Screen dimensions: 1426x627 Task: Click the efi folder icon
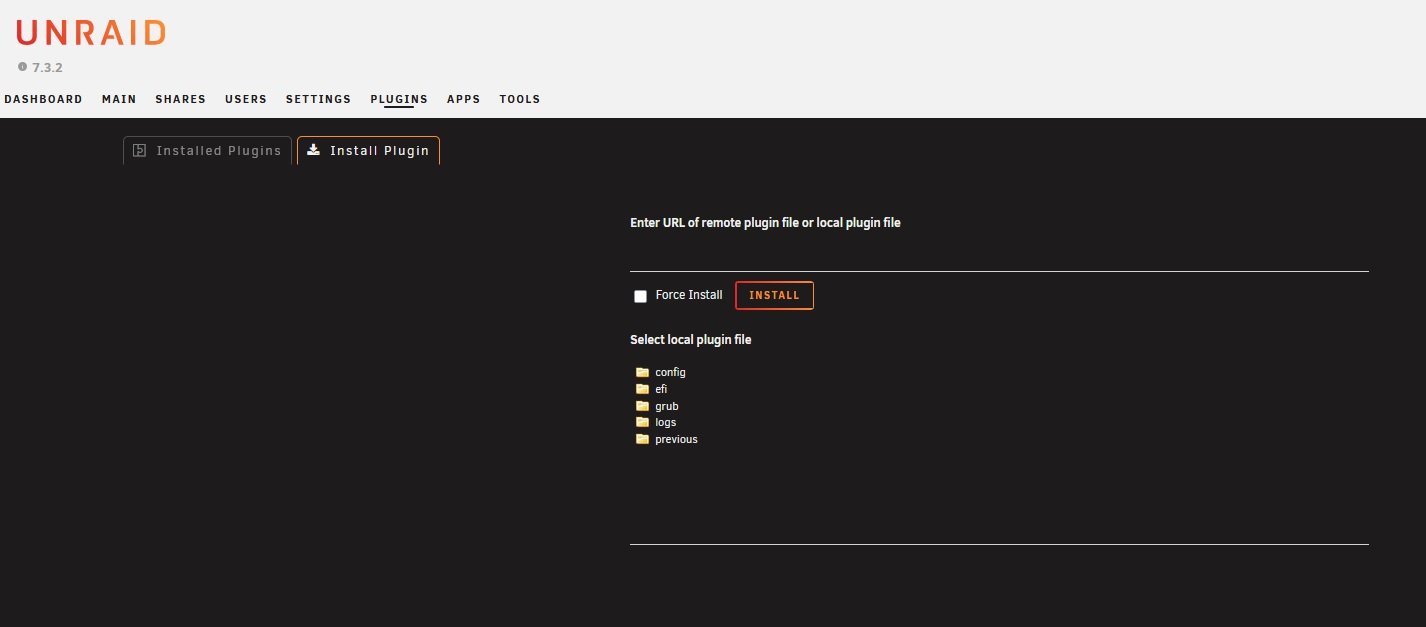tap(642, 389)
